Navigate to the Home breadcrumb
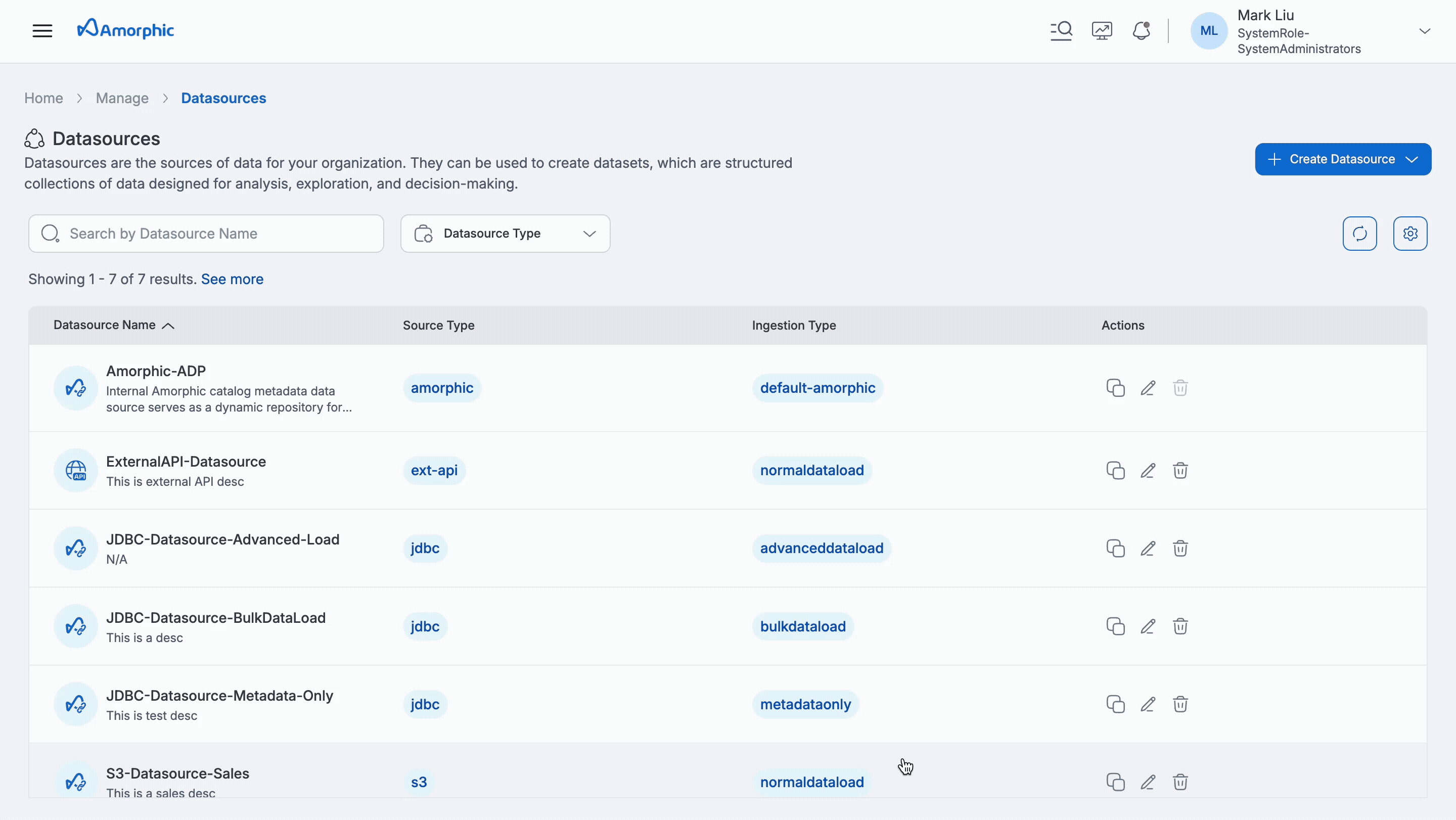Screen dimensions: 1456x820 43,98
